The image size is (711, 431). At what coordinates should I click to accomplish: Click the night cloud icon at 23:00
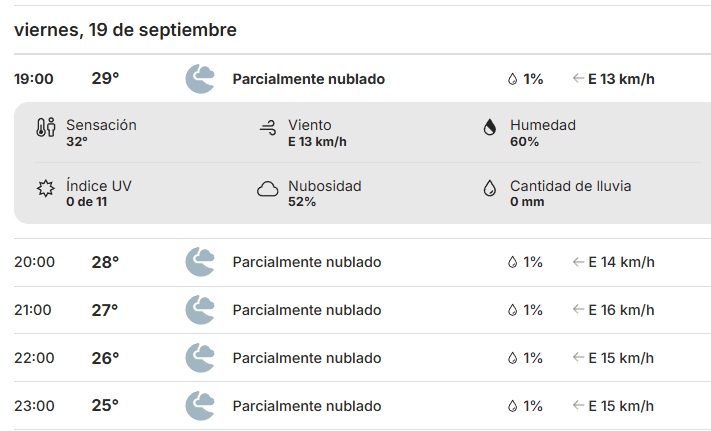tap(200, 406)
